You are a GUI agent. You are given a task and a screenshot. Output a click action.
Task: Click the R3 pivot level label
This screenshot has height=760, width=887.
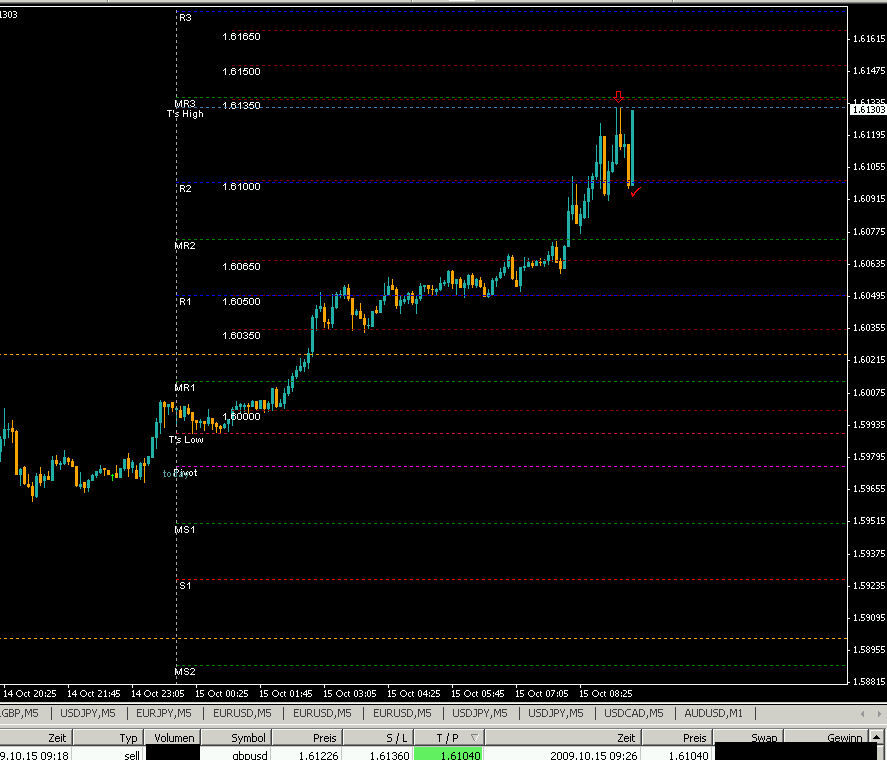(186, 18)
